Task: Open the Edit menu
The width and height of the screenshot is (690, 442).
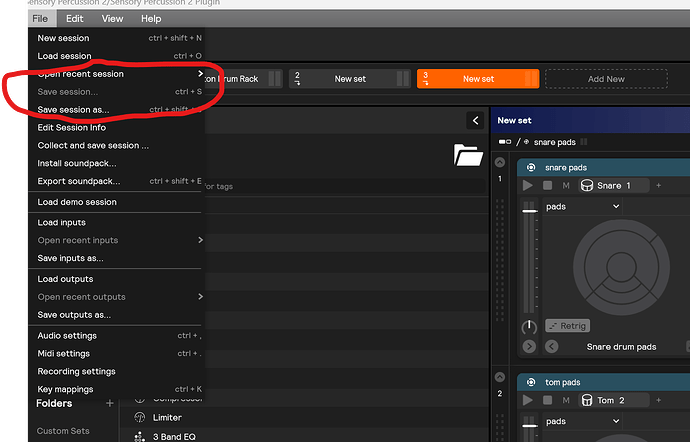Action: click(x=74, y=18)
